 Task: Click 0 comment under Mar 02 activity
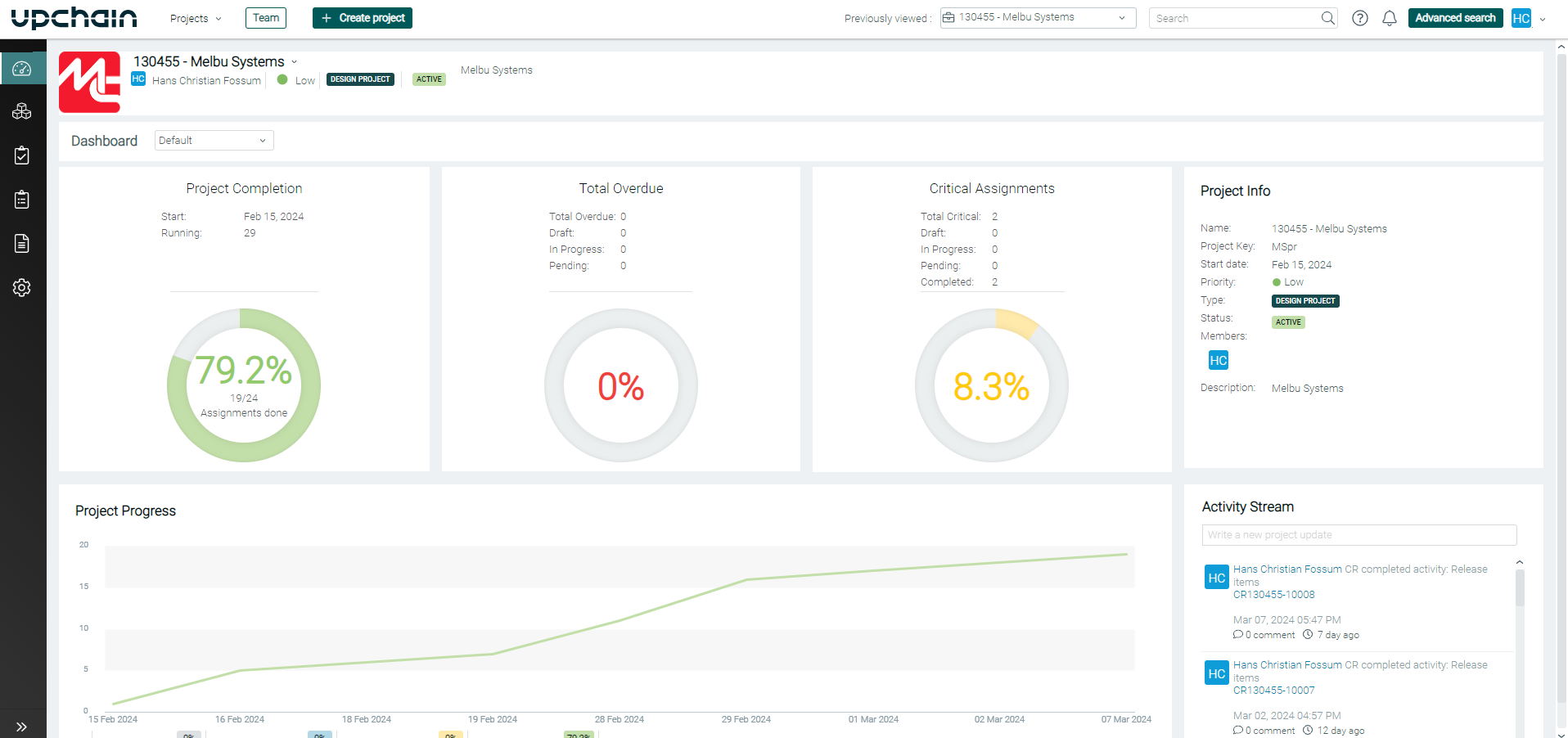(1264, 731)
